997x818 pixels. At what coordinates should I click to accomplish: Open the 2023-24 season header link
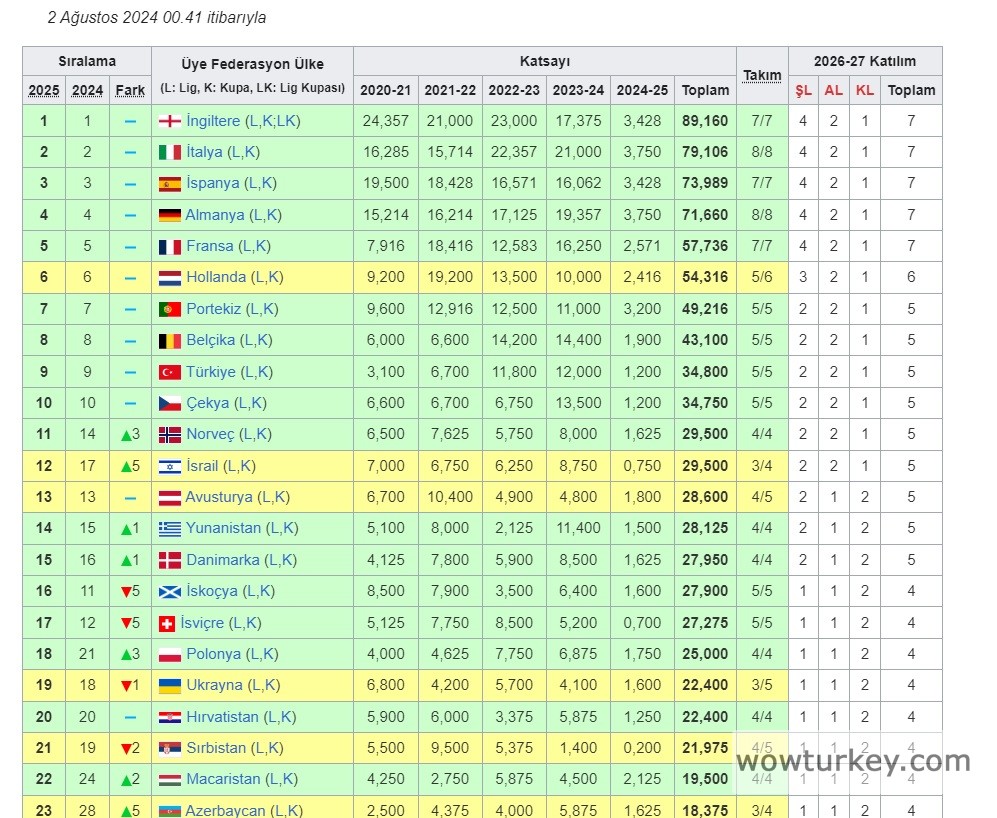pos(578,90)
